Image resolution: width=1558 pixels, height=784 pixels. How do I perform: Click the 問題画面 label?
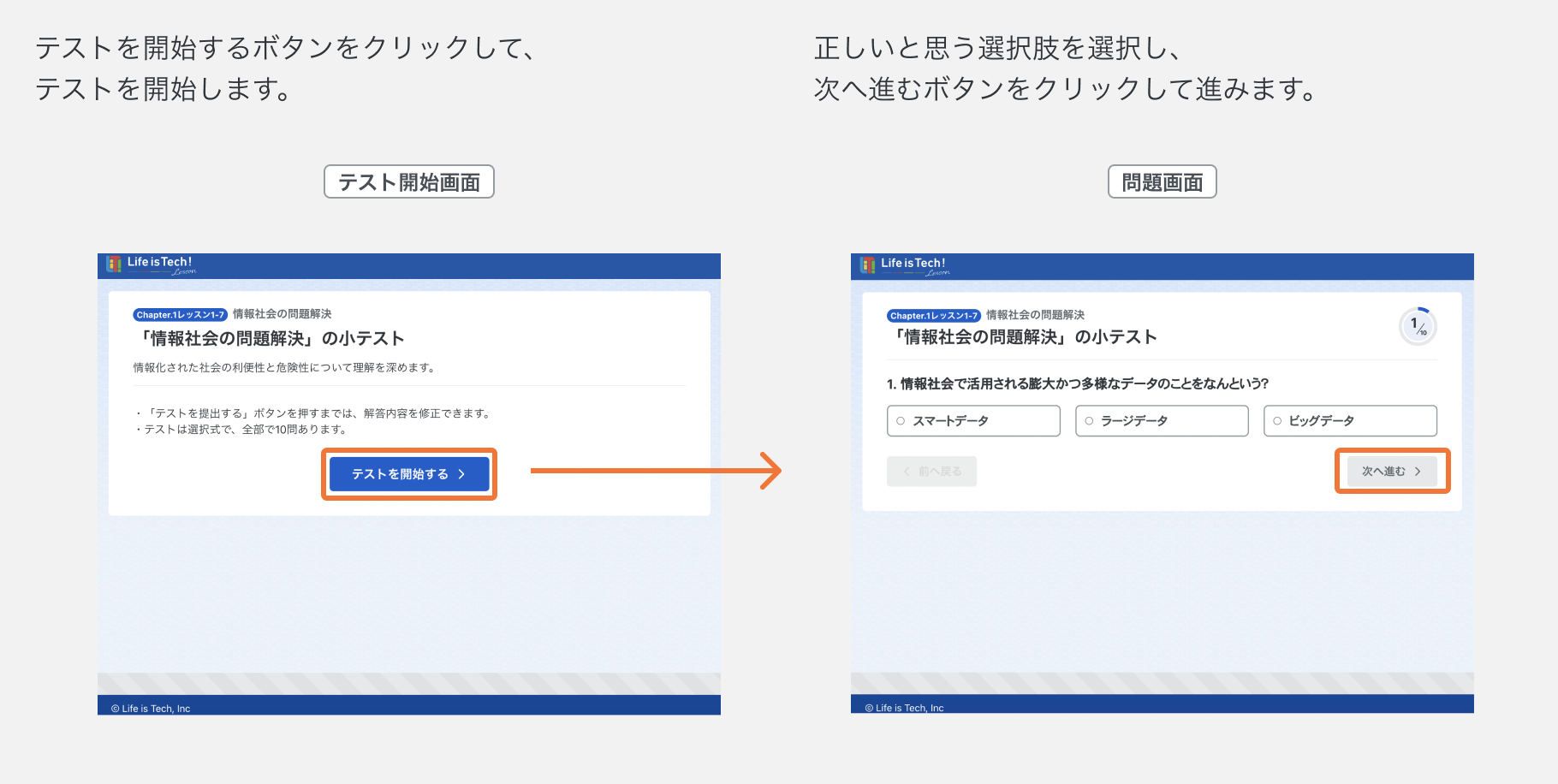click(x=1163, y=181)
